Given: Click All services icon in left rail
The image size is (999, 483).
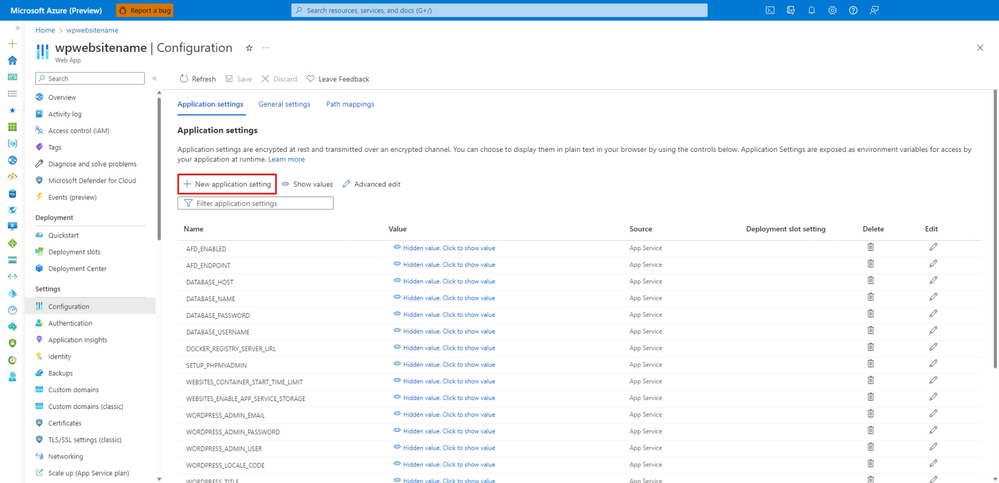Looking at the screenshot, I should [12, 94].
